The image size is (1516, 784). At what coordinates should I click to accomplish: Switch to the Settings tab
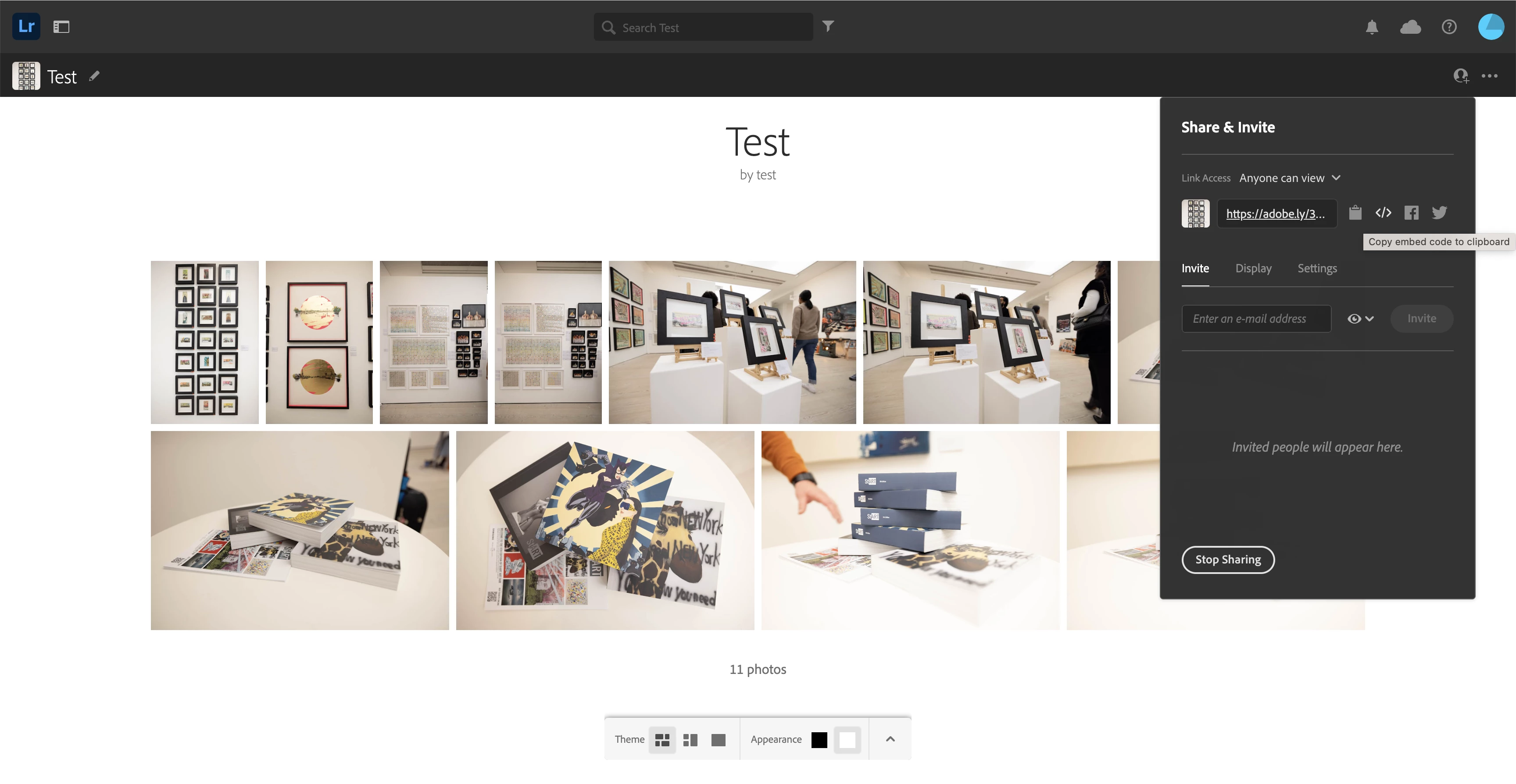(x=1316, y=269)
